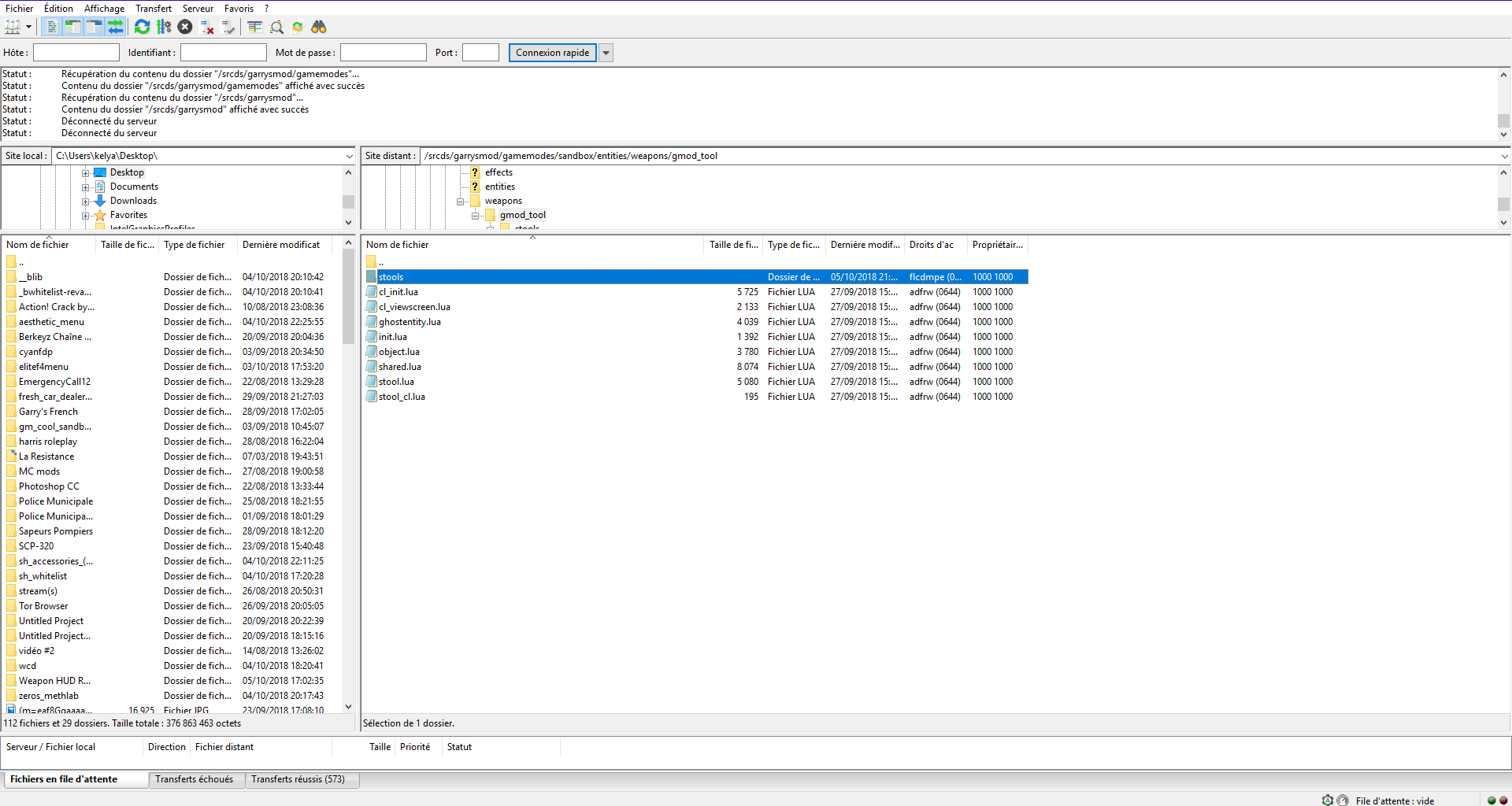The image size is (1512, 806).
Task: Open the Affichage menu
Action: coord(104,9)
